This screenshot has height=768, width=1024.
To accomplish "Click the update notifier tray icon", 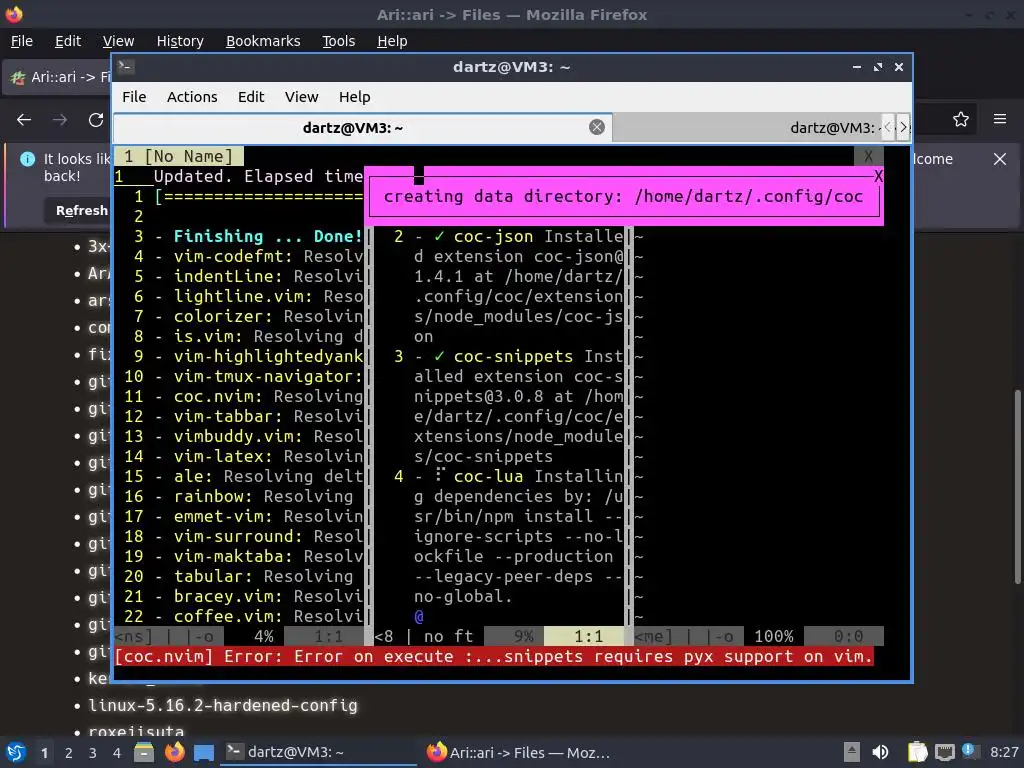I will [x=970, y=751].
